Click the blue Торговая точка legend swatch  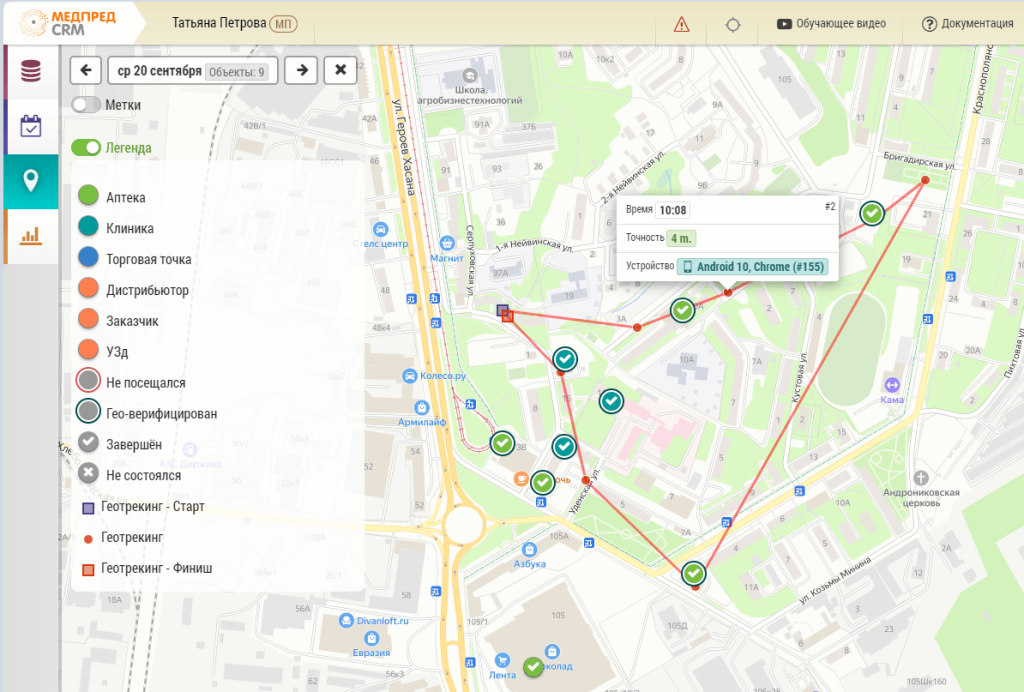click(x=88, y=257)
